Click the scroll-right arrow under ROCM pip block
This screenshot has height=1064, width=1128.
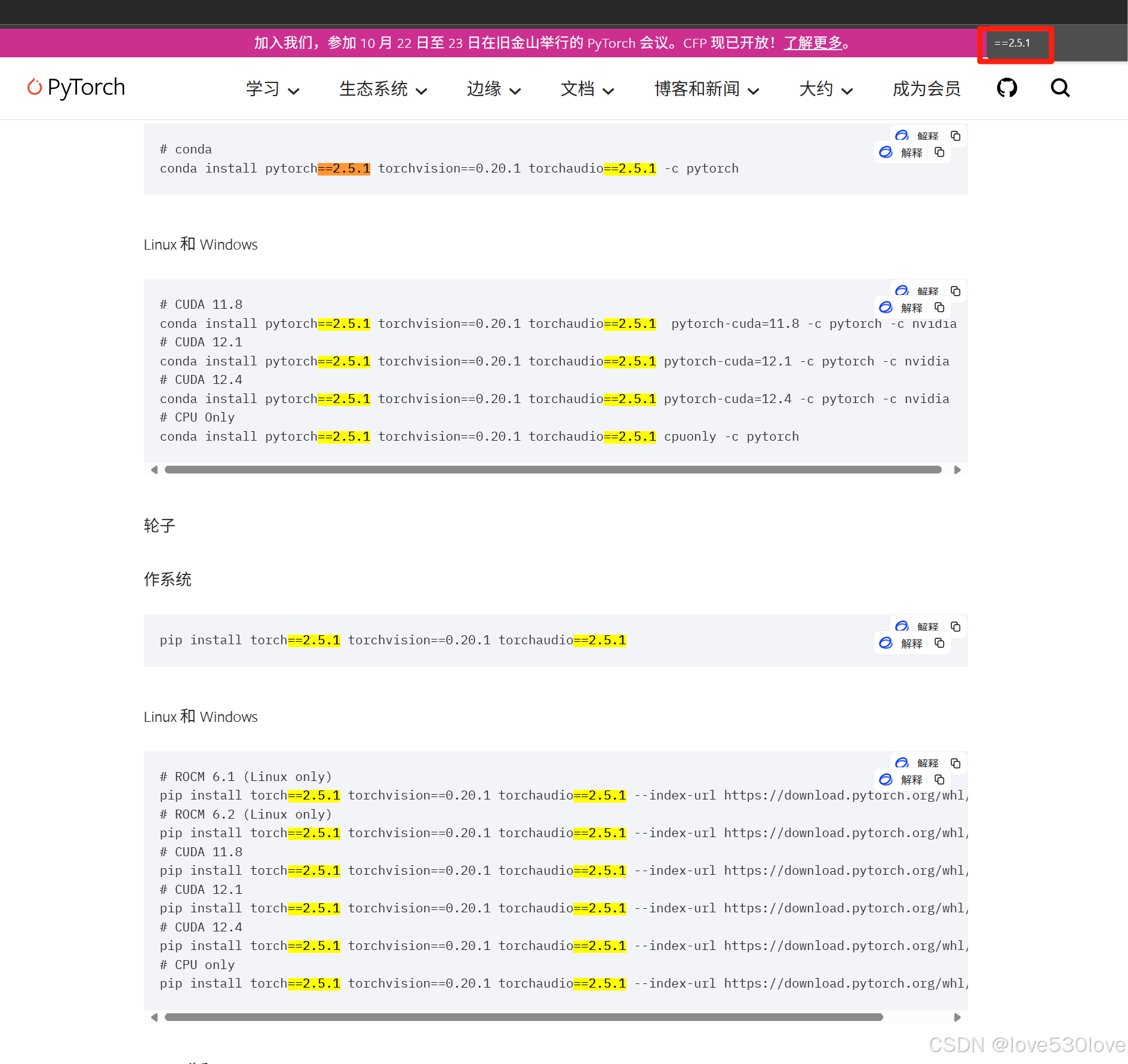point(957,1017)
